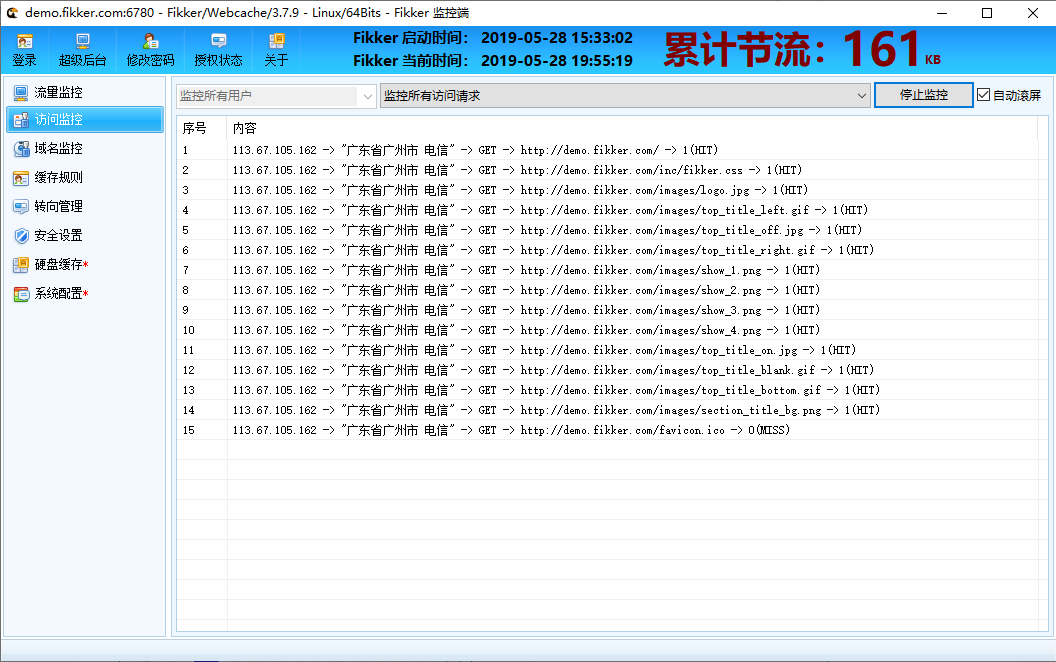
Task: Open the 硬盘缓存 disk cache icon
Action: pyautogui.click(x=21, y=265)
